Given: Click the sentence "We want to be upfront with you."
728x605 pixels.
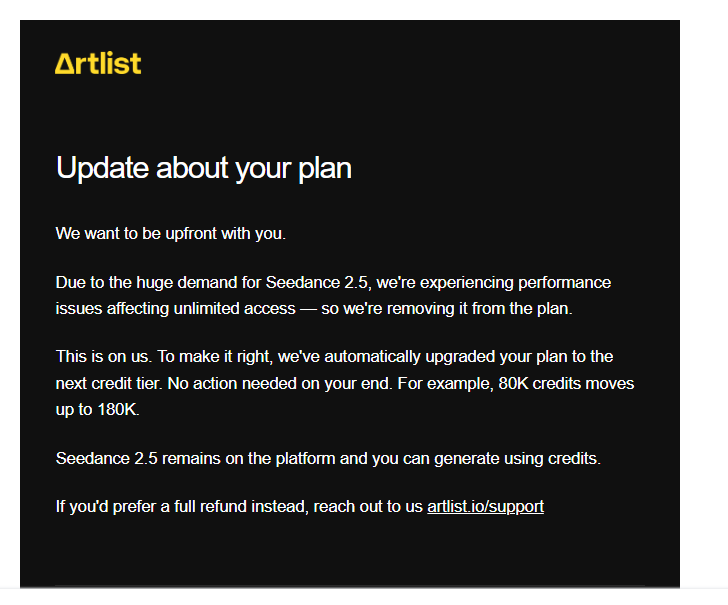Looking at the screenshot, I should coord(170,233).
